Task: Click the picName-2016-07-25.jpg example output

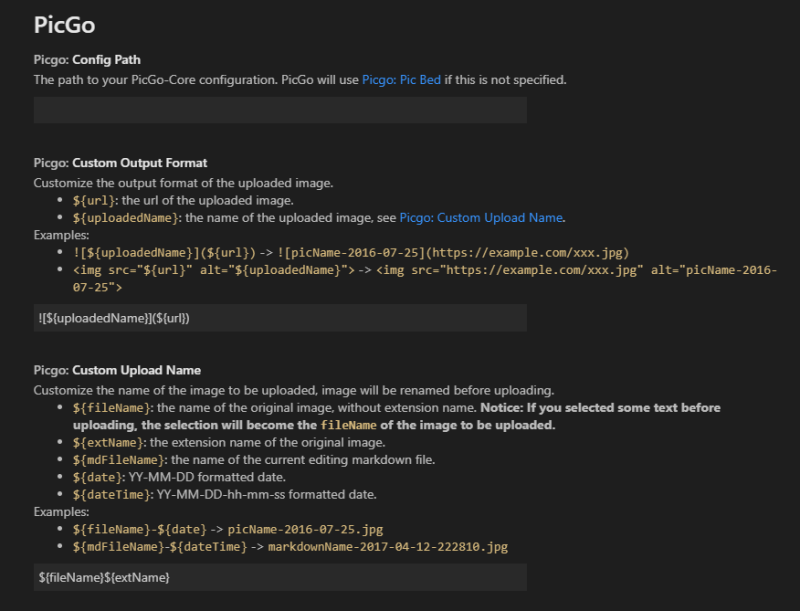Action: click(x=305, y=529)
